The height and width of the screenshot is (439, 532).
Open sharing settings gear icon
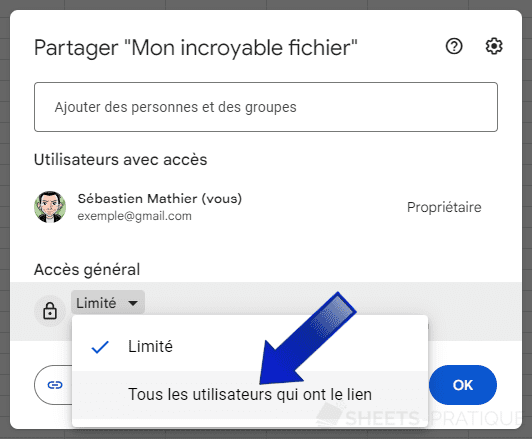tap(494, 46)
